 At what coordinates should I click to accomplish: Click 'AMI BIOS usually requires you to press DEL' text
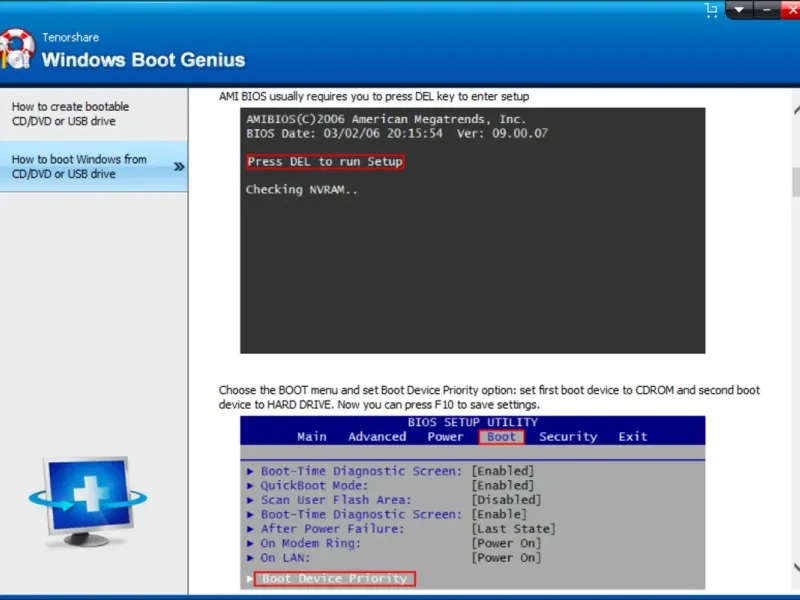[x=374, y=96]
